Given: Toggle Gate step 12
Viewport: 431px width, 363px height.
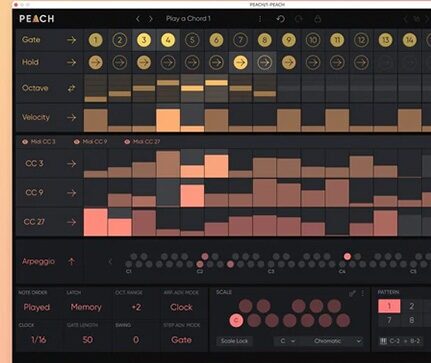Looking at the screenshot, I should pyautogui.click(x=361, y=40).
